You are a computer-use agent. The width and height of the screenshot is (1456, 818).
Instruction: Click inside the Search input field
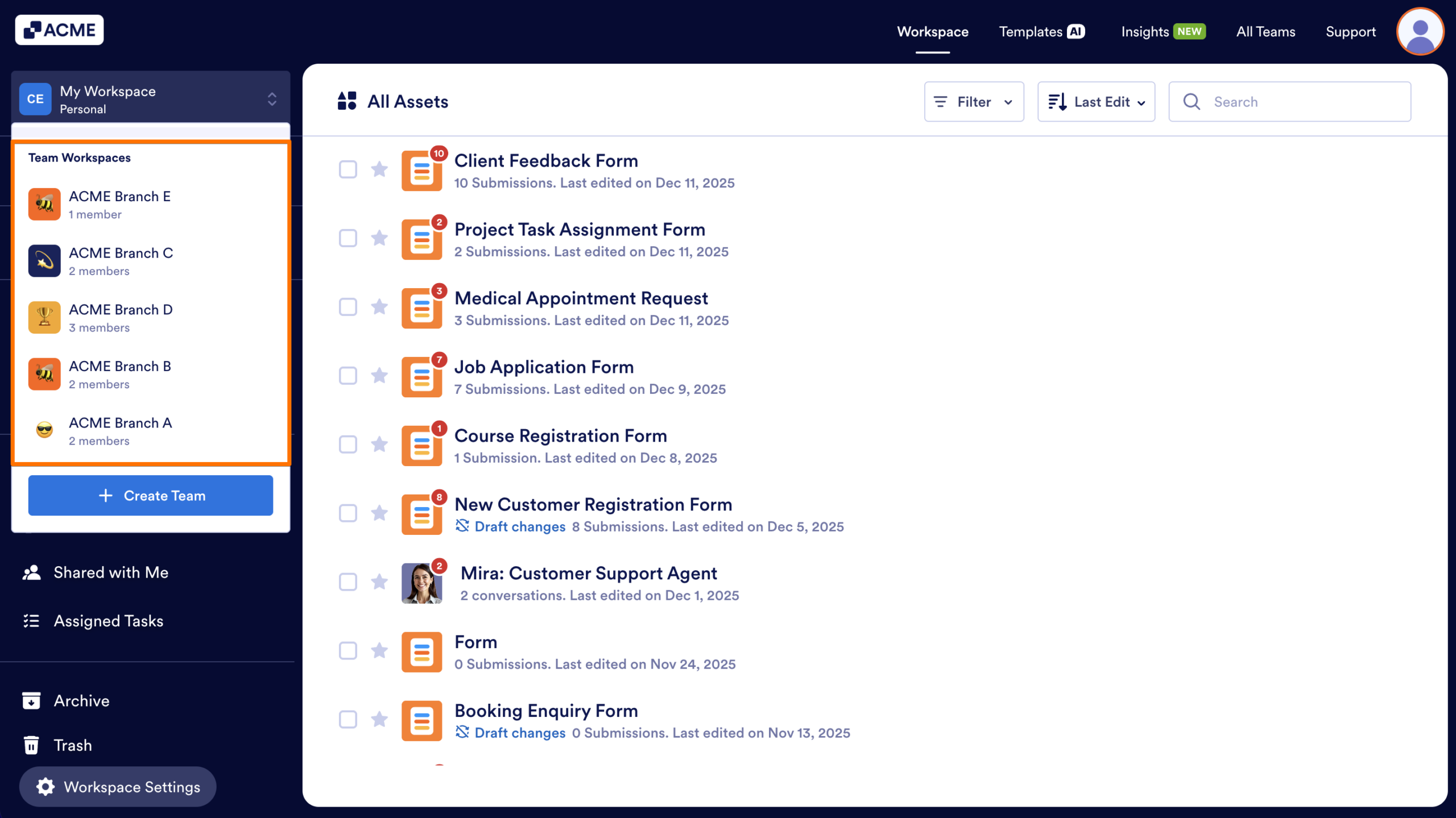(1280, 101)
